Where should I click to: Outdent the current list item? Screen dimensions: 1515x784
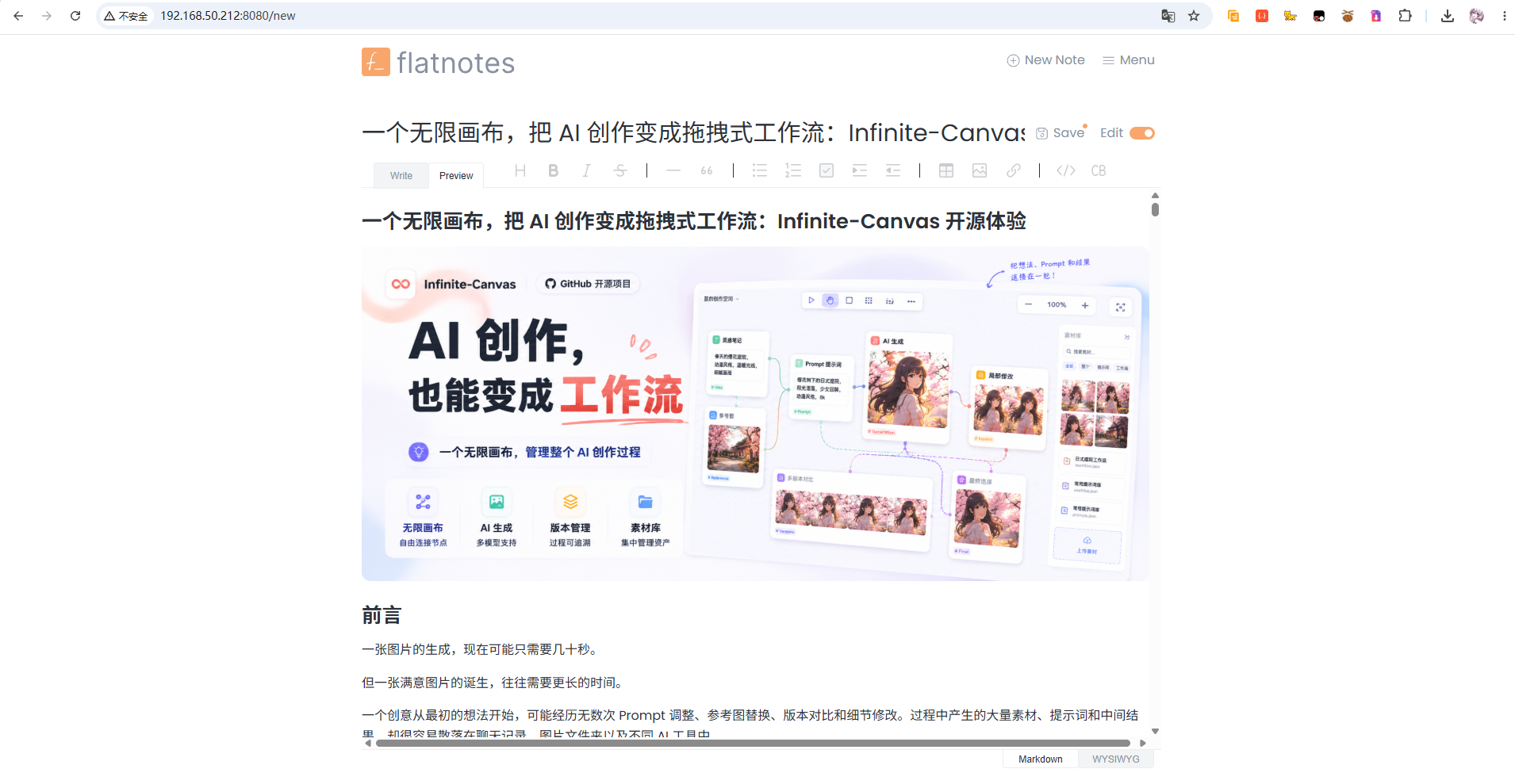[893, 170]
